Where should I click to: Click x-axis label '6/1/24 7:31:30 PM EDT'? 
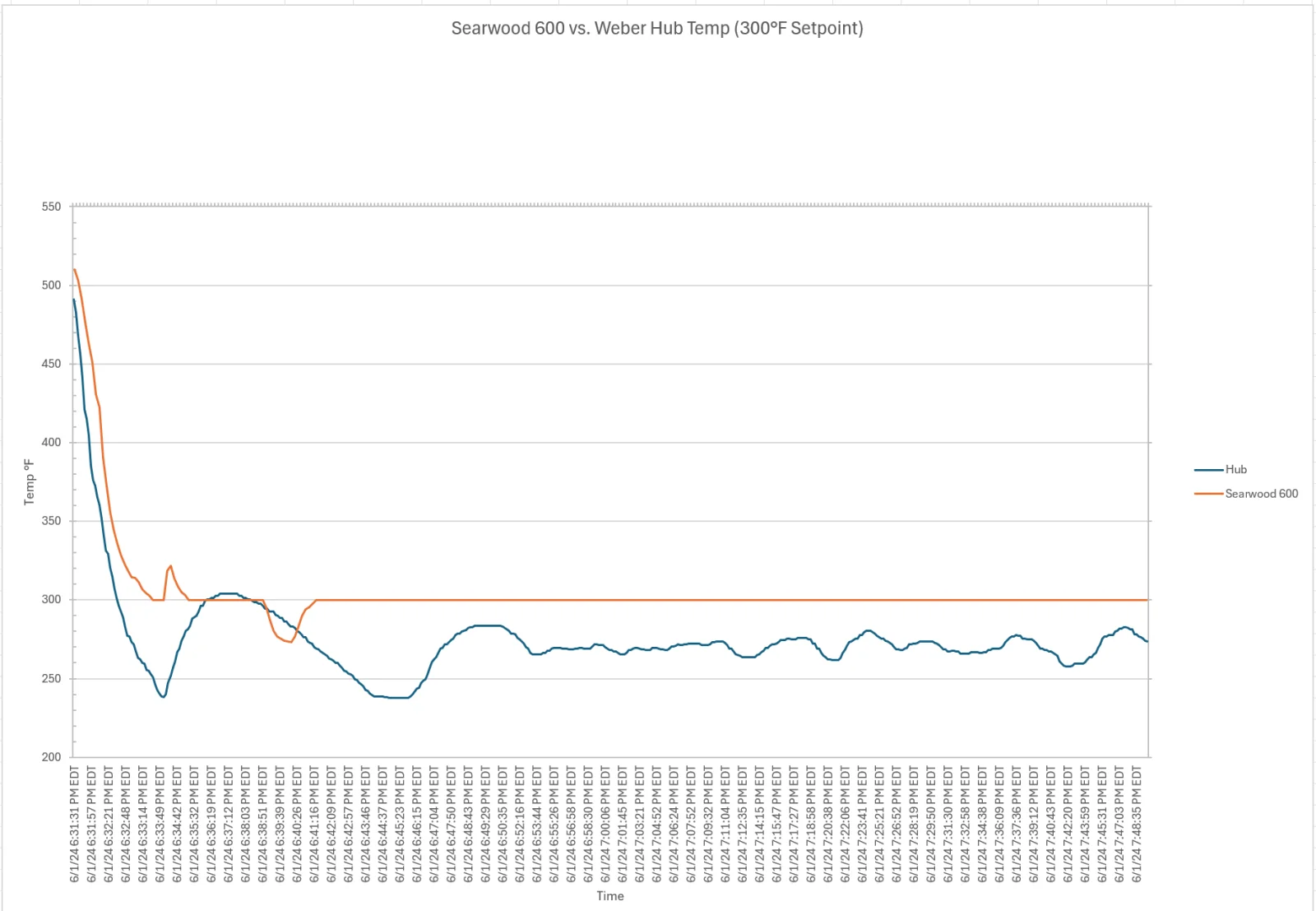click(x=948, y=825)
